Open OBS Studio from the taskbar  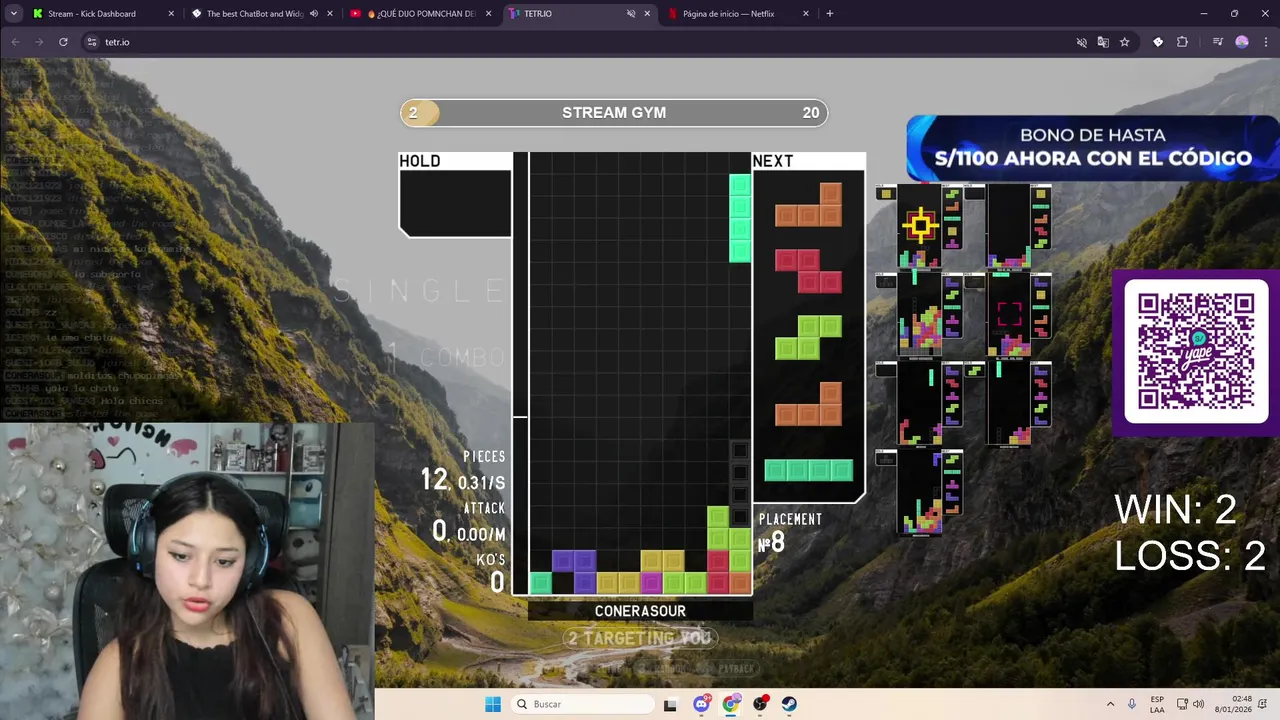(760, 704)
